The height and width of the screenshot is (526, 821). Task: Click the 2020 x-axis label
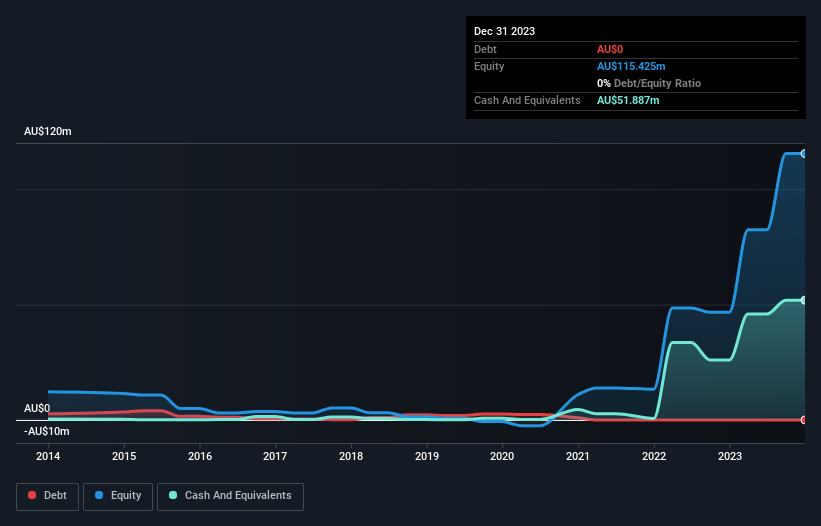coord(502,456)
